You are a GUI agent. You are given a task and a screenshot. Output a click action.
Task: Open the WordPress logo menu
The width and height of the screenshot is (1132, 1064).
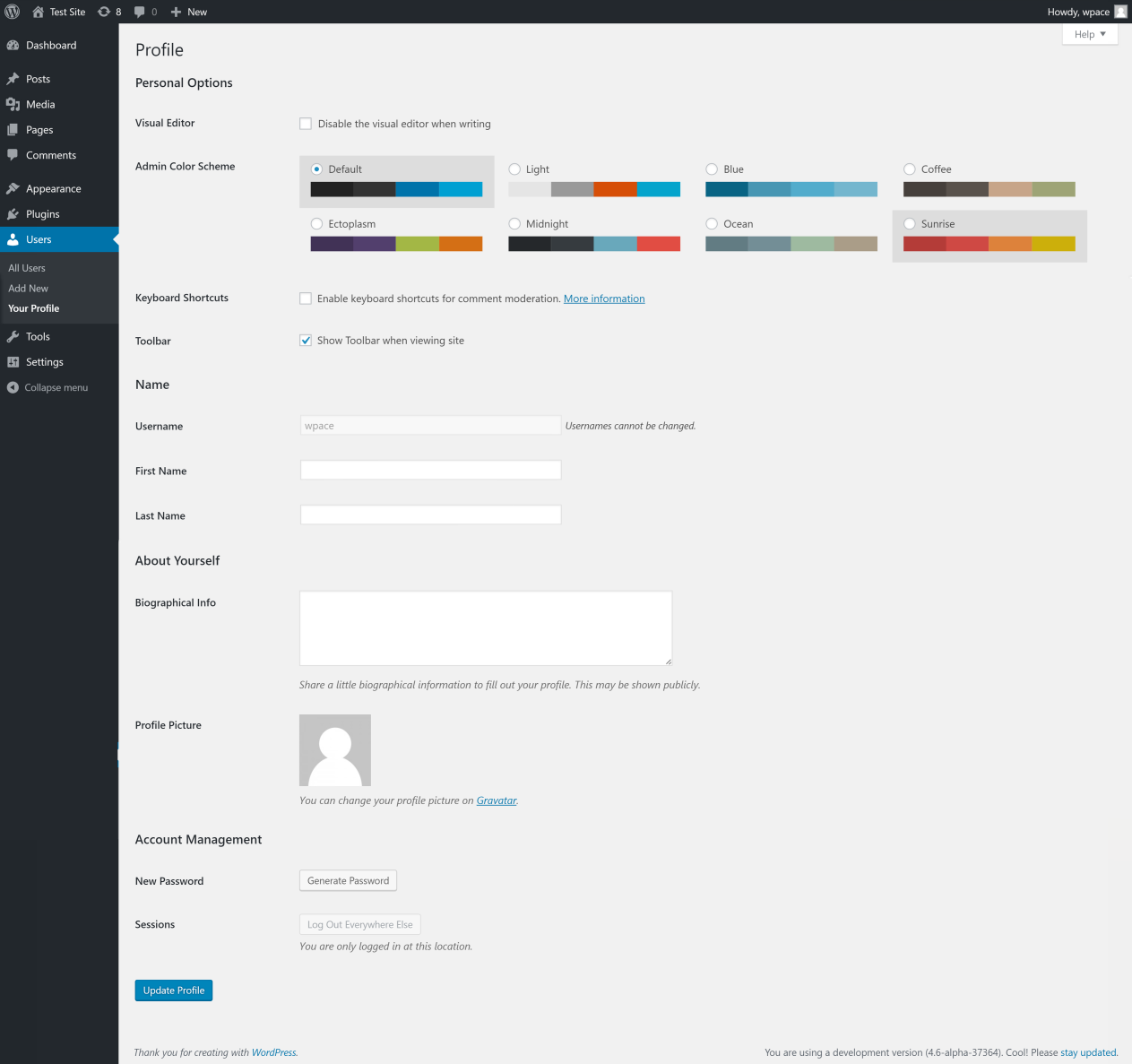[12, 12]
